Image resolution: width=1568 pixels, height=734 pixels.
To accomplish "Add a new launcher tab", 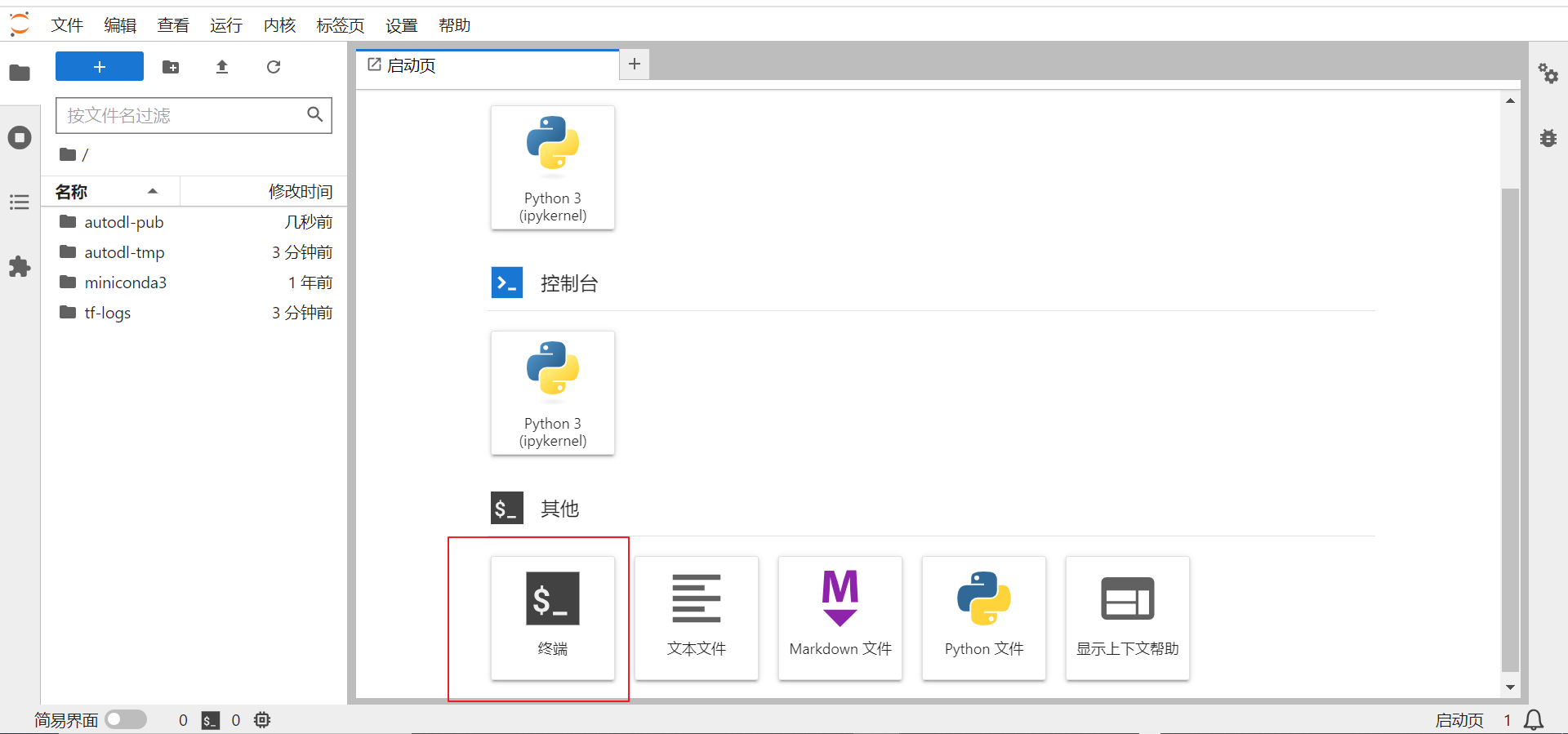I will click(x=635, y=64).
